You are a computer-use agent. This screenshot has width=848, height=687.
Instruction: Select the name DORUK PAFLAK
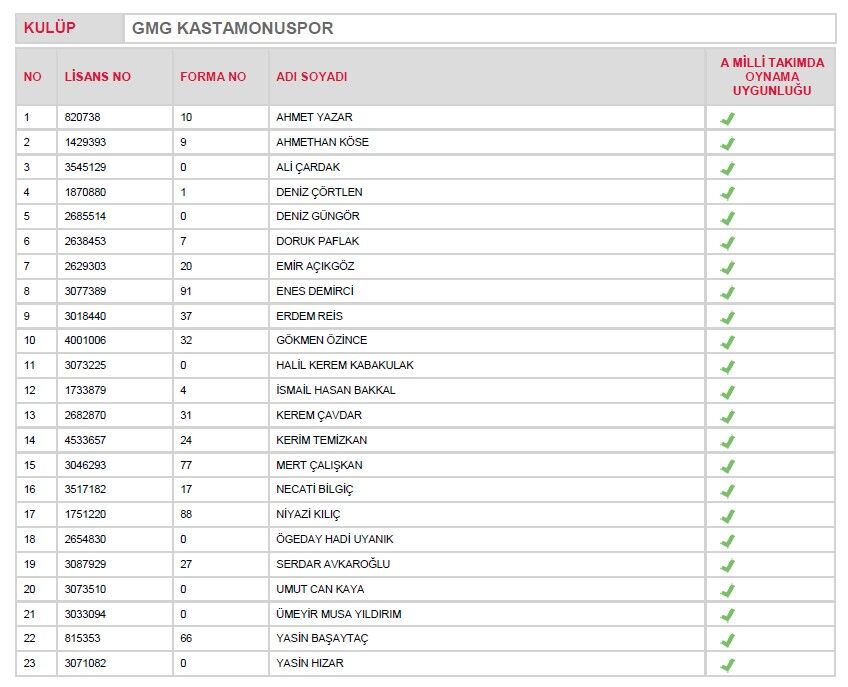(x=317, y=241)
